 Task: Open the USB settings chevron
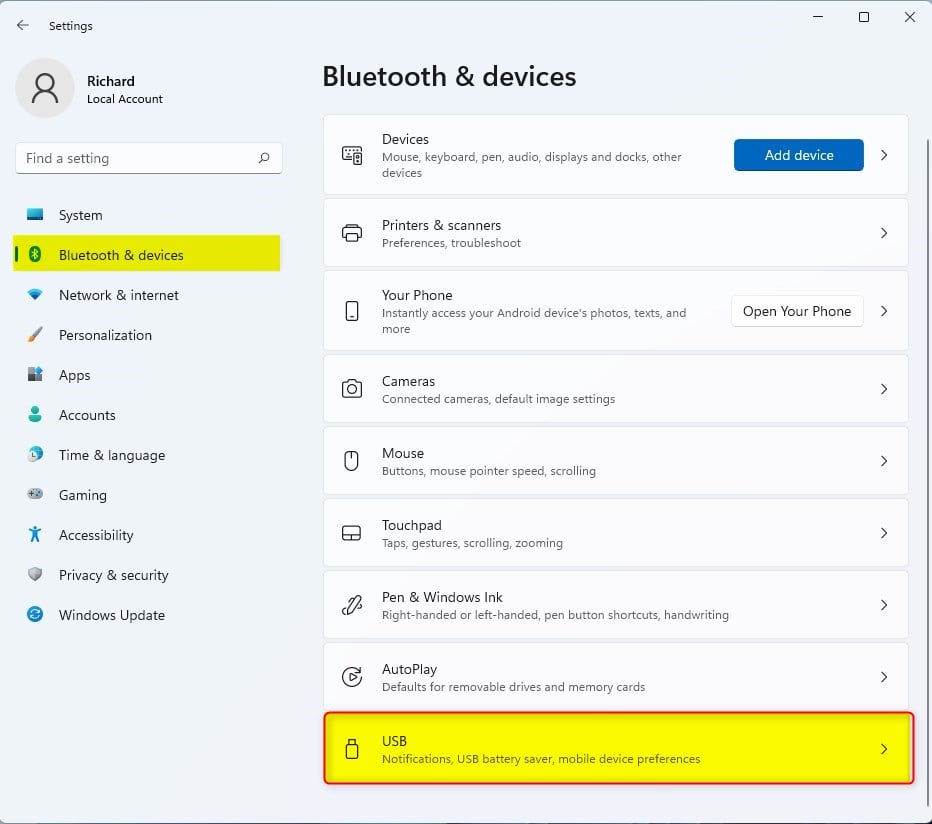click(884, 749)
